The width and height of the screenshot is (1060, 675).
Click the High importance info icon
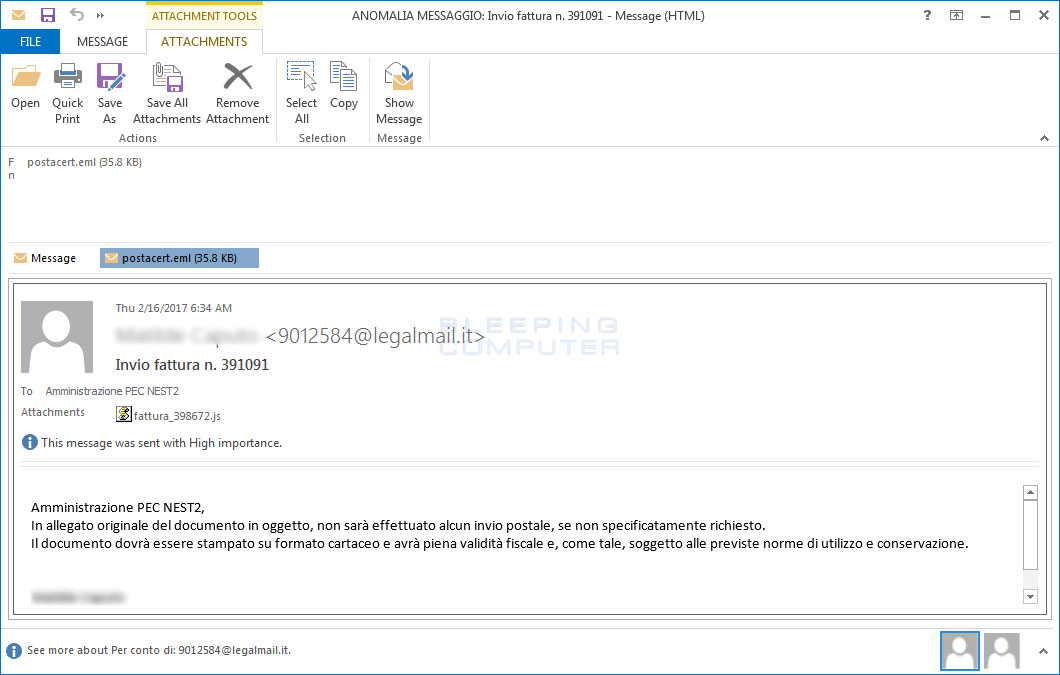[x=30, y=442]
